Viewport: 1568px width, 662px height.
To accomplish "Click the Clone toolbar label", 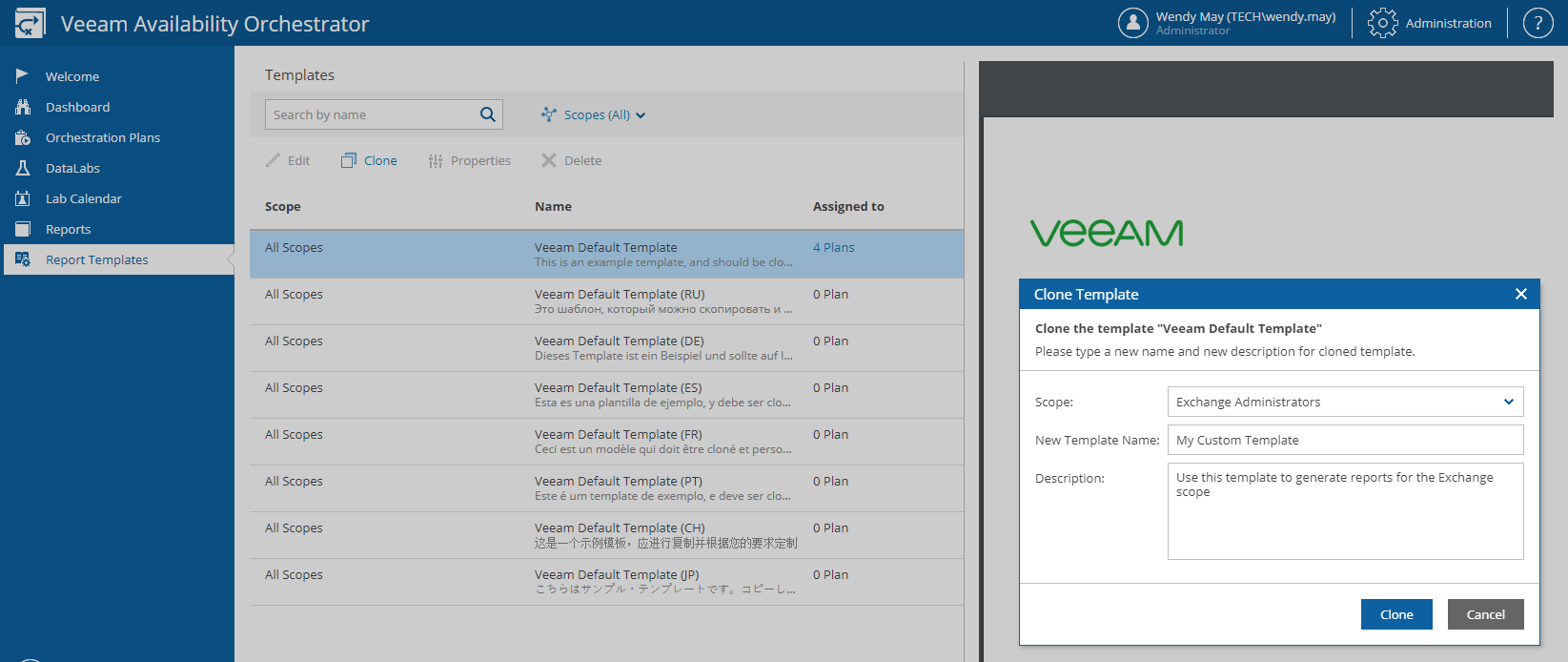I will (x=380, y=160).
